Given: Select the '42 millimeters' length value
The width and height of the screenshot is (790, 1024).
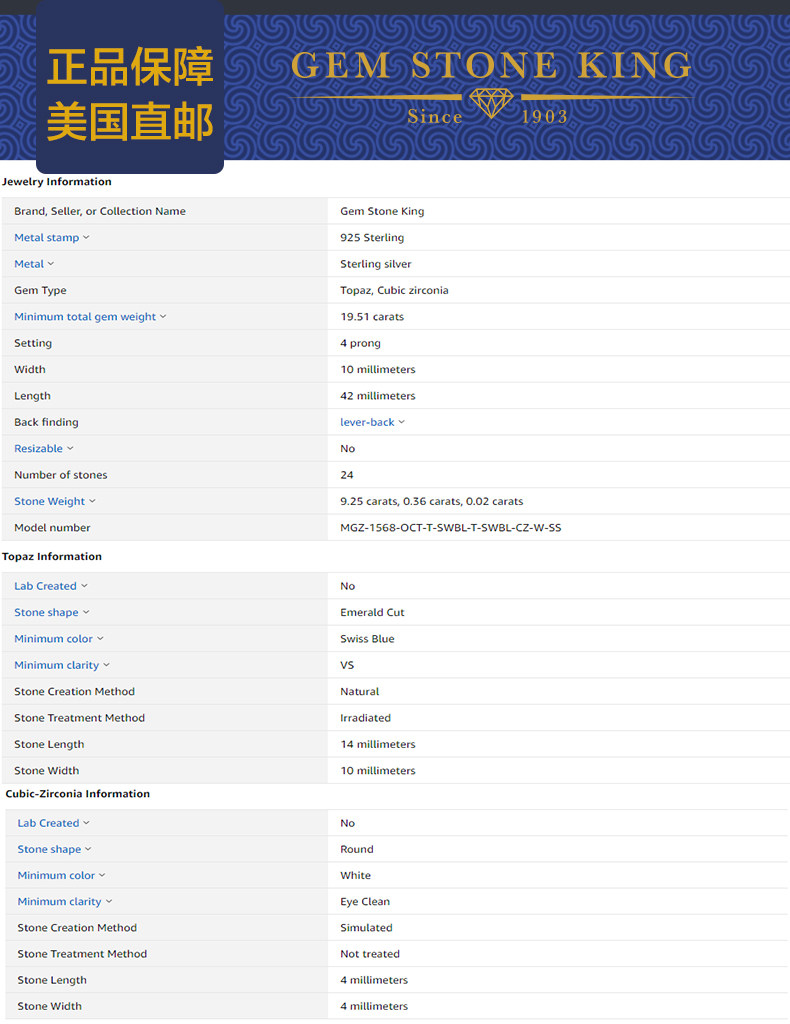Looking at the screenshot, I should coord(377,396).
